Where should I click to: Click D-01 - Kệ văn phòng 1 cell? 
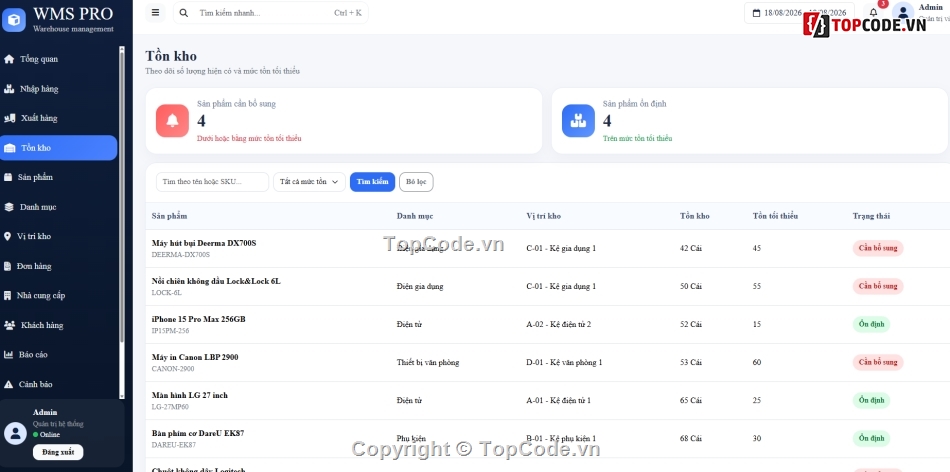pos(564,362)
